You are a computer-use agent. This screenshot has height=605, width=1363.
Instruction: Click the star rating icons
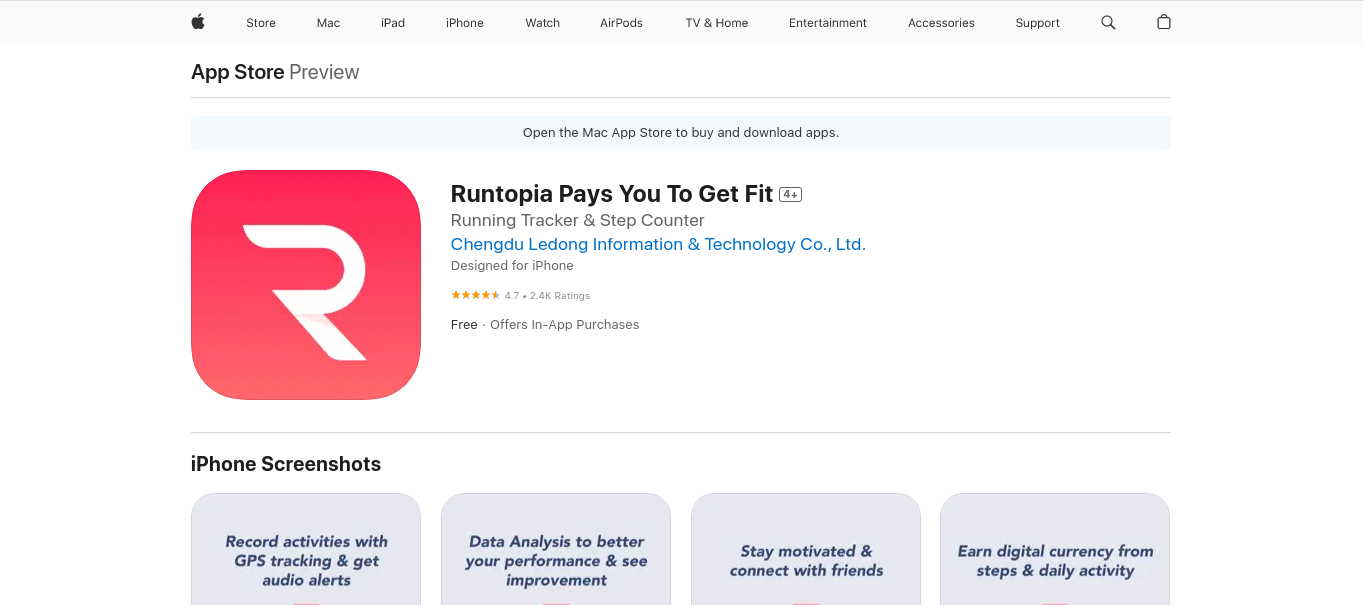pyautogui.click(x=476, y=295)
